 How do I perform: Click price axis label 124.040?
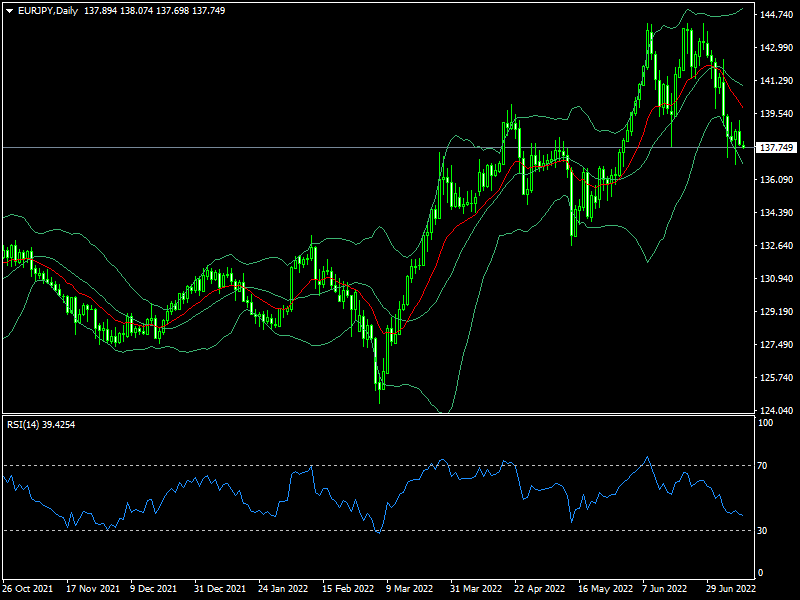tap(777, 410)
